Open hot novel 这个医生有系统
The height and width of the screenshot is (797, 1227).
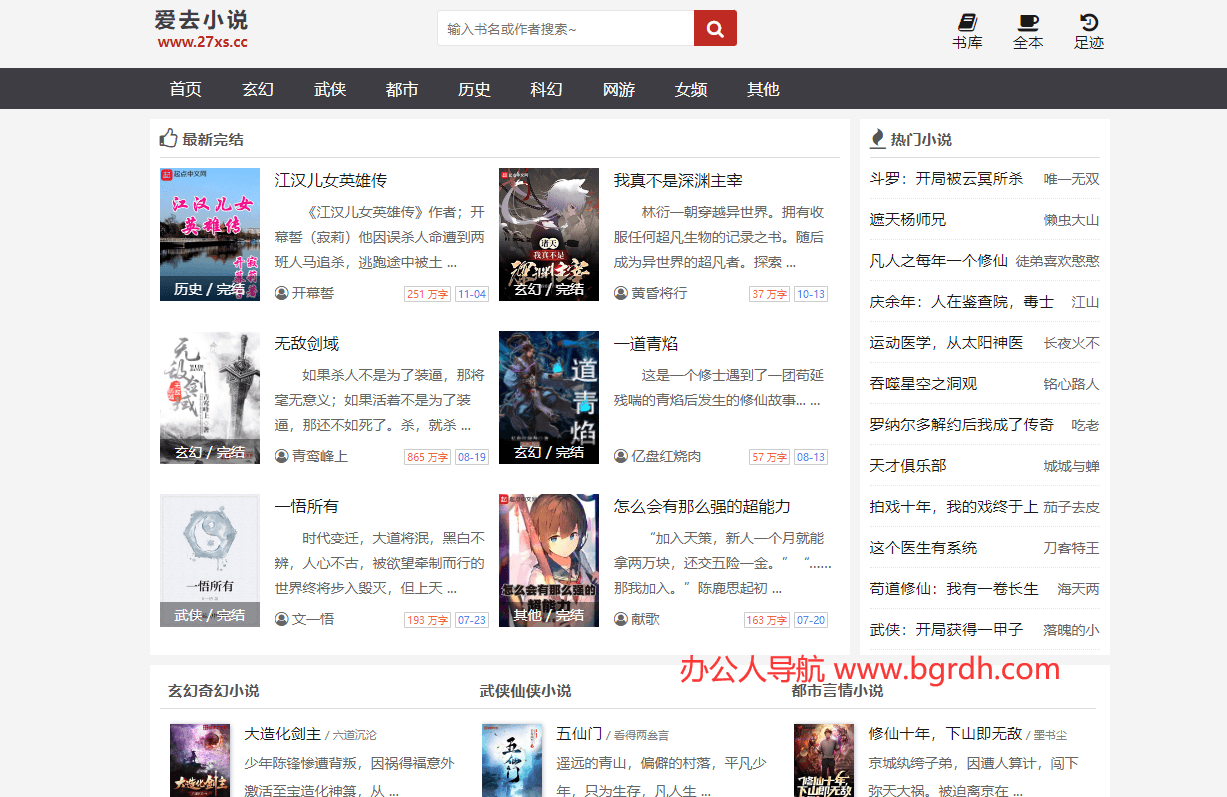[923, 548]
